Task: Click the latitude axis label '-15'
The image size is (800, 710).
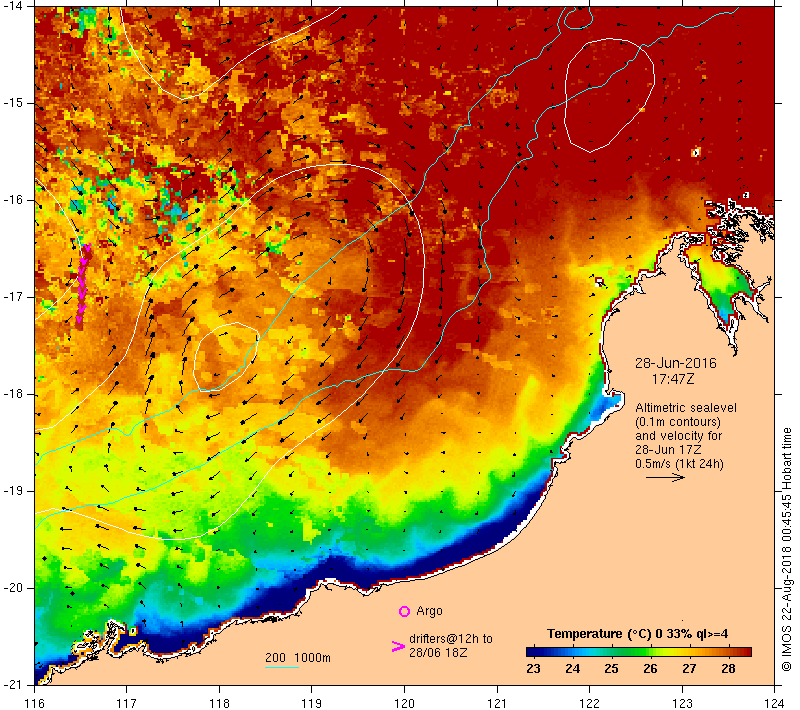Action: coord(13,103)
